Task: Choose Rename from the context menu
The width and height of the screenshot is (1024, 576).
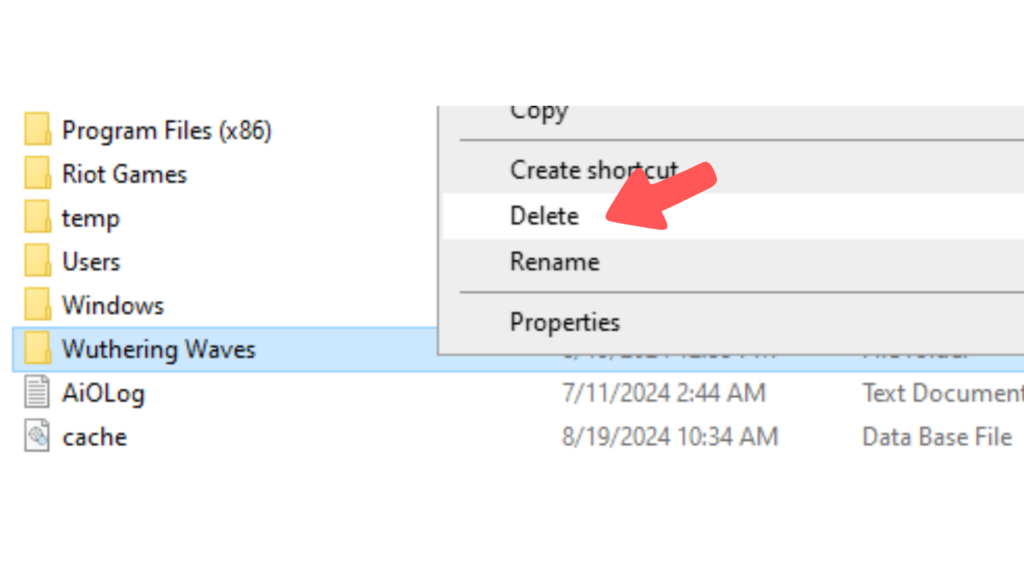Action: coord(554,261)
